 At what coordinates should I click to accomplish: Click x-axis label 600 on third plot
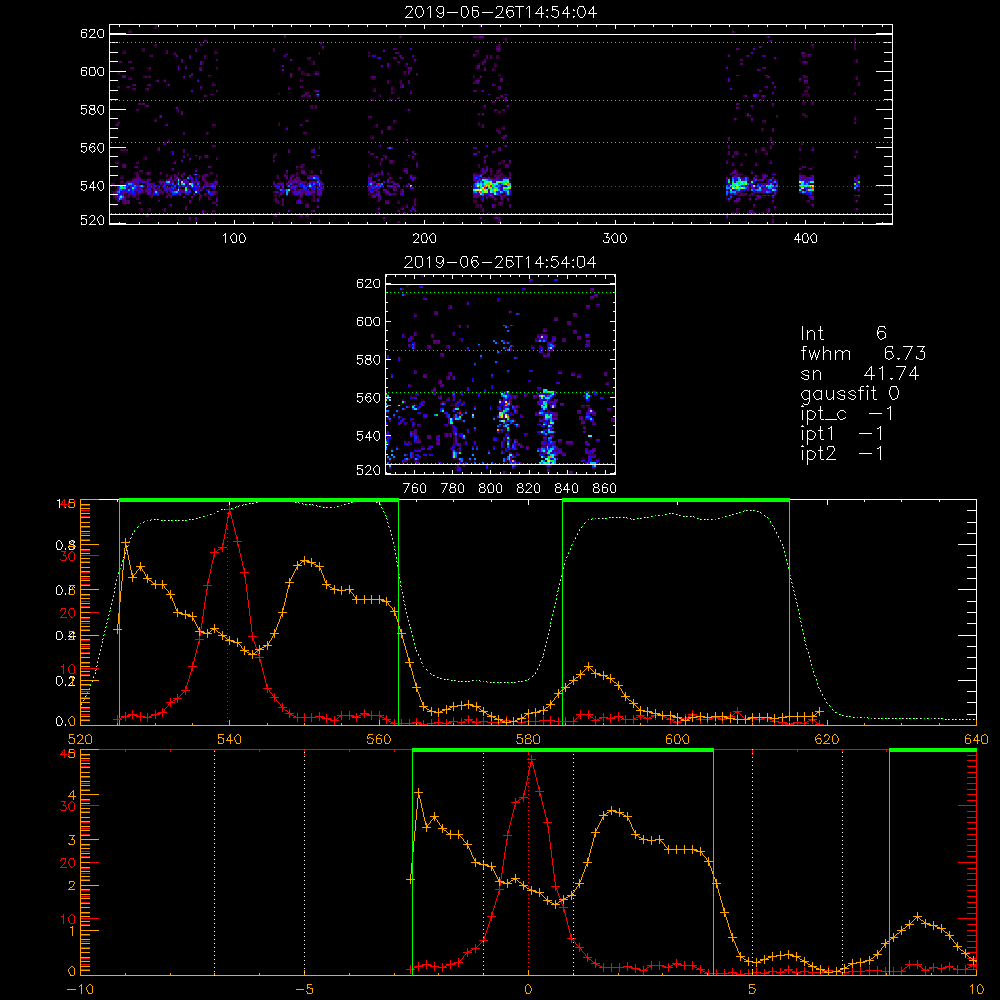click(x=677, y=739)
